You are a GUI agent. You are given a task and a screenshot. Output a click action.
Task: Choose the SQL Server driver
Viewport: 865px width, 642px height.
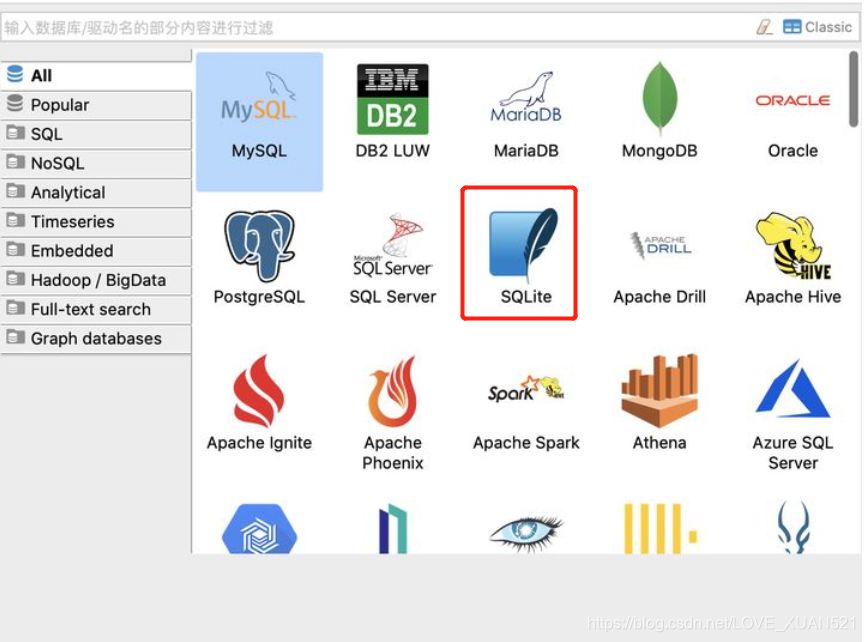pos(392,259)
